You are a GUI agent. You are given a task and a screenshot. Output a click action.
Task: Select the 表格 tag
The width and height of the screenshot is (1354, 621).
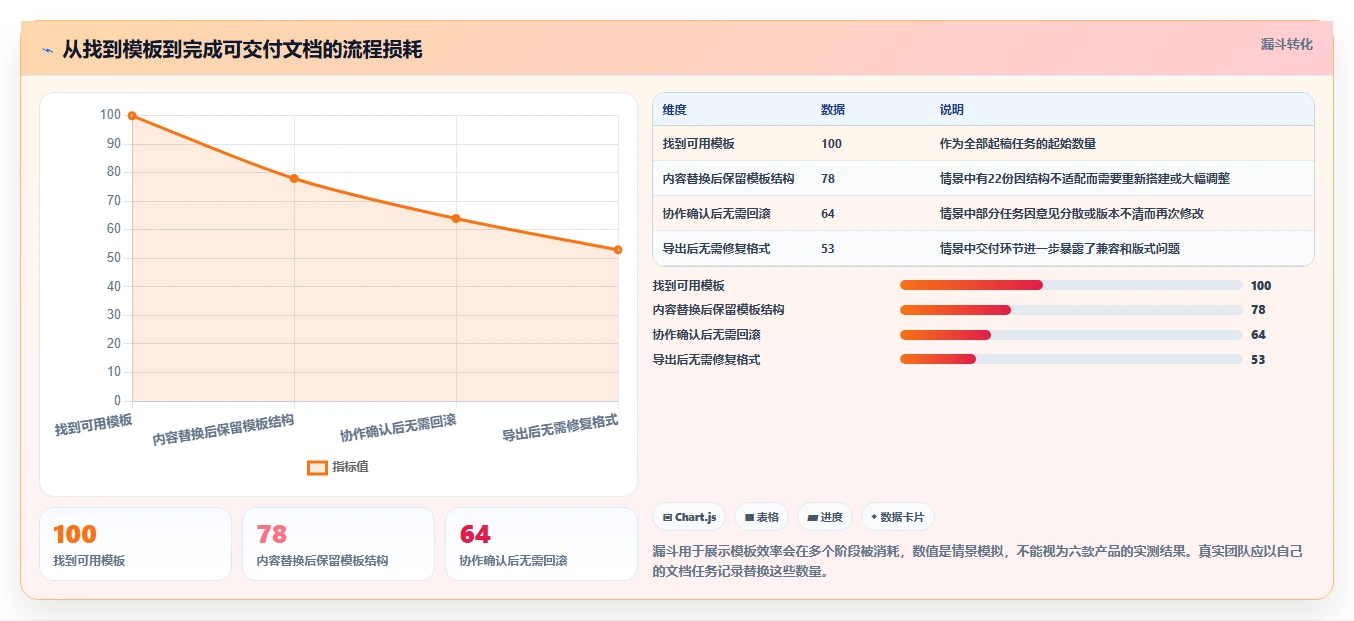coord(761,517)
